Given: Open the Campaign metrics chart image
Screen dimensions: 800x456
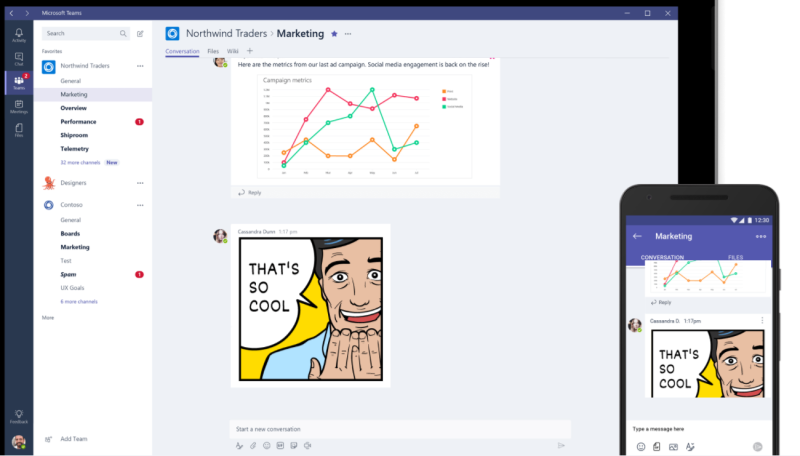Looking at the screenshot, I should tap(364, 126).
